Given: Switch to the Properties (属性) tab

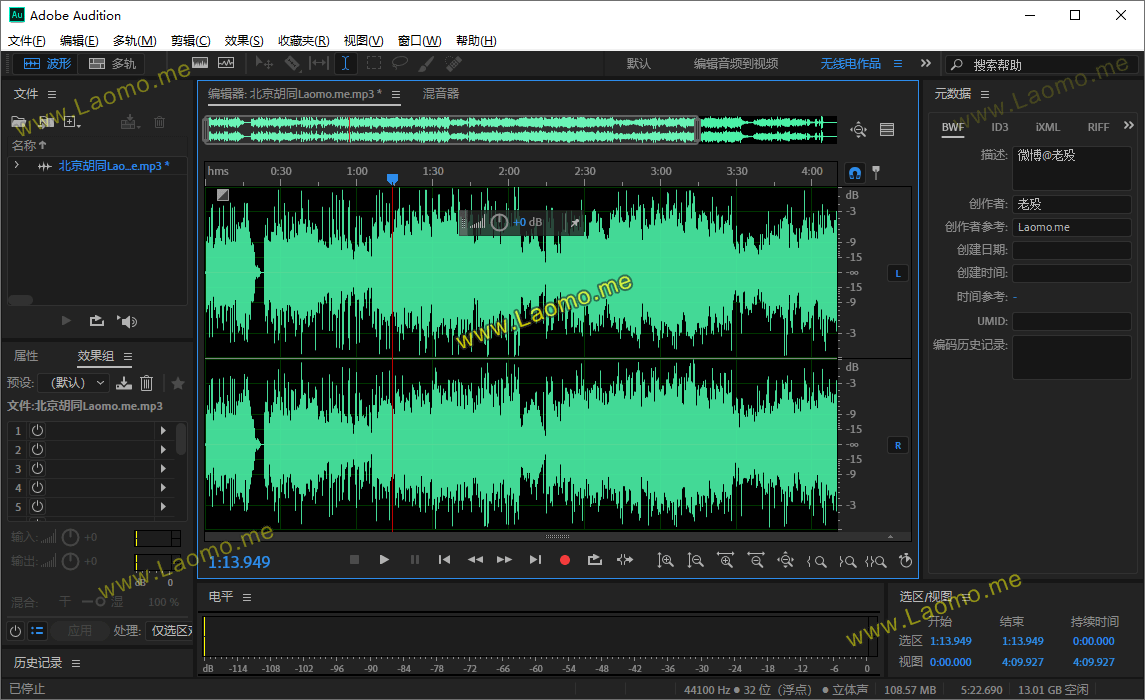Looking at the screenshot, I should click(26, 356).
